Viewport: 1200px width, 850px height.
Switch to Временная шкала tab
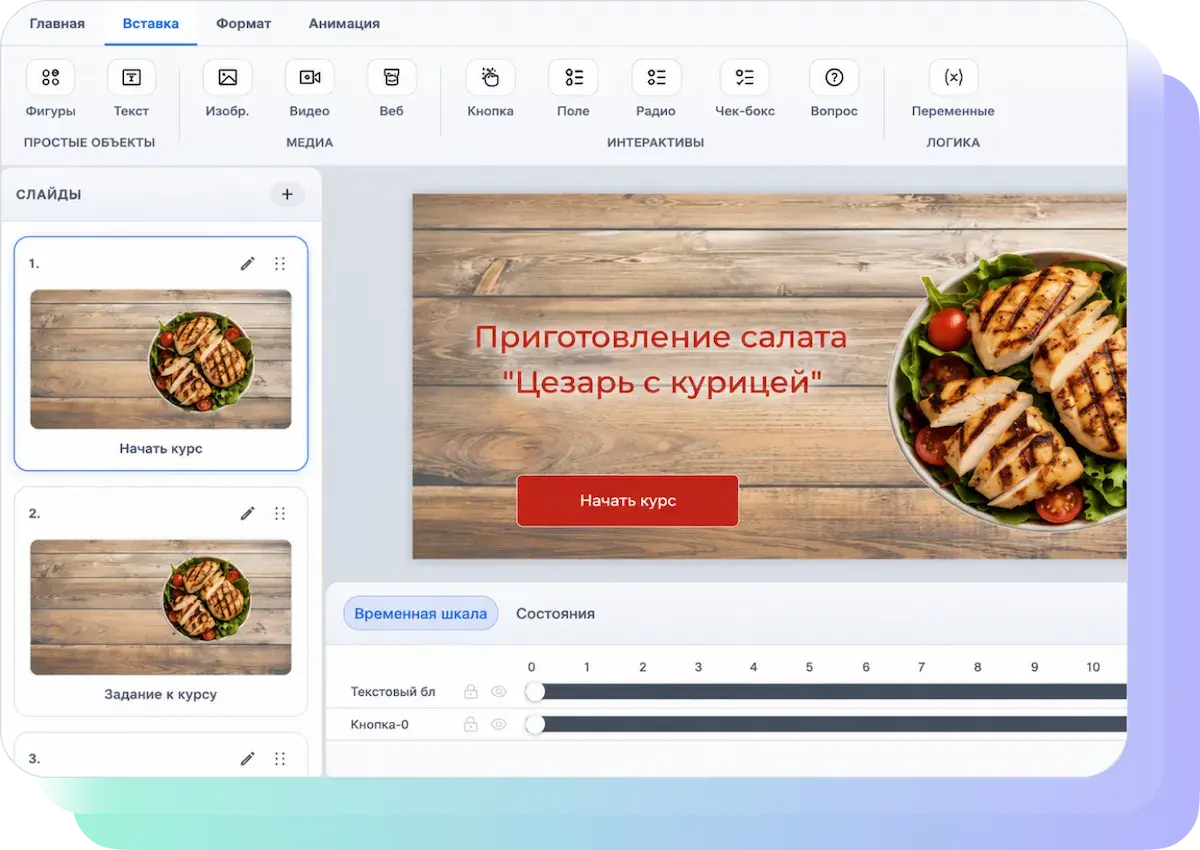pyautogui.click(x=421, y=613)
